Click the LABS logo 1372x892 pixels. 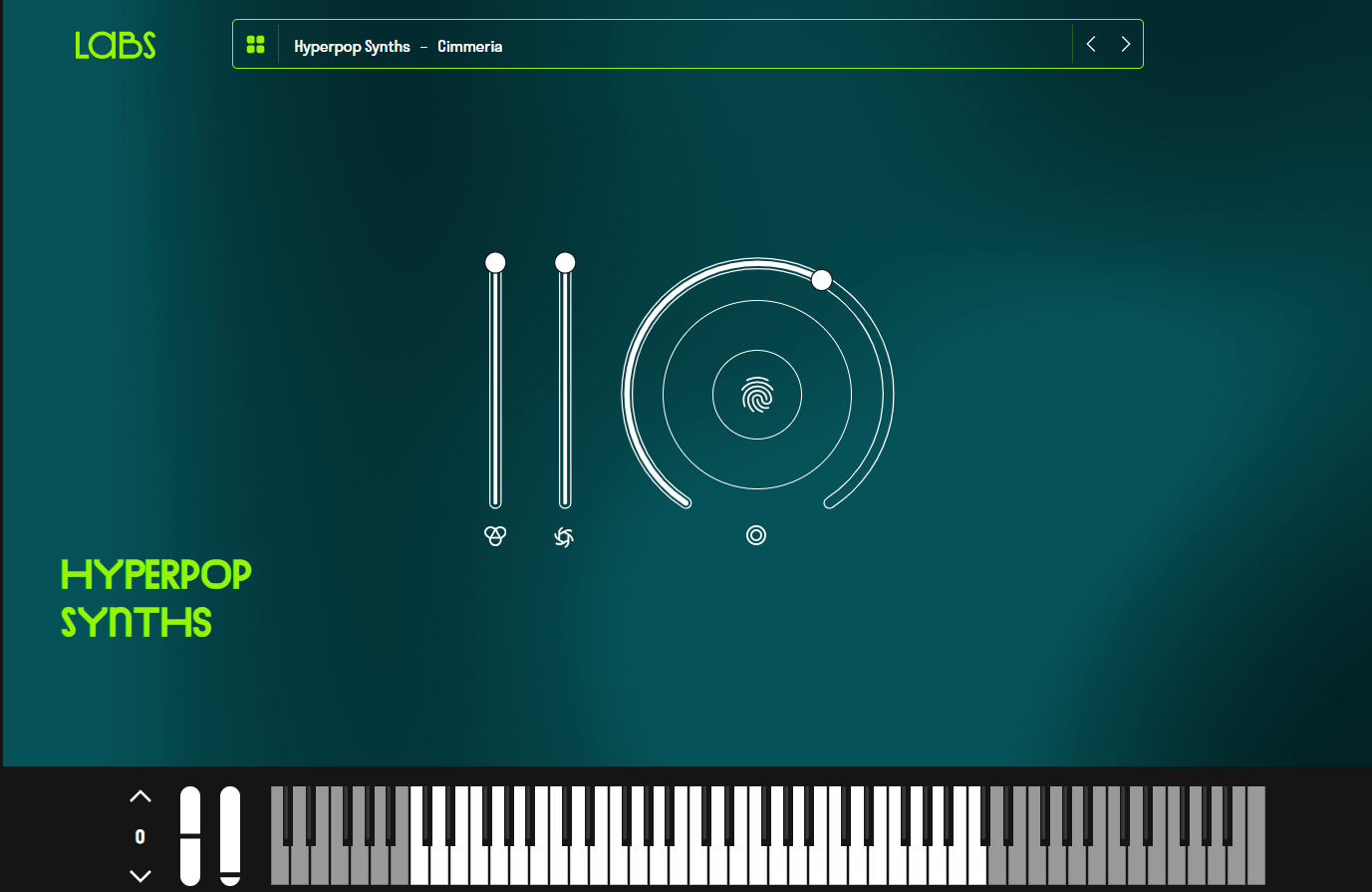click(x=116, y=45)
